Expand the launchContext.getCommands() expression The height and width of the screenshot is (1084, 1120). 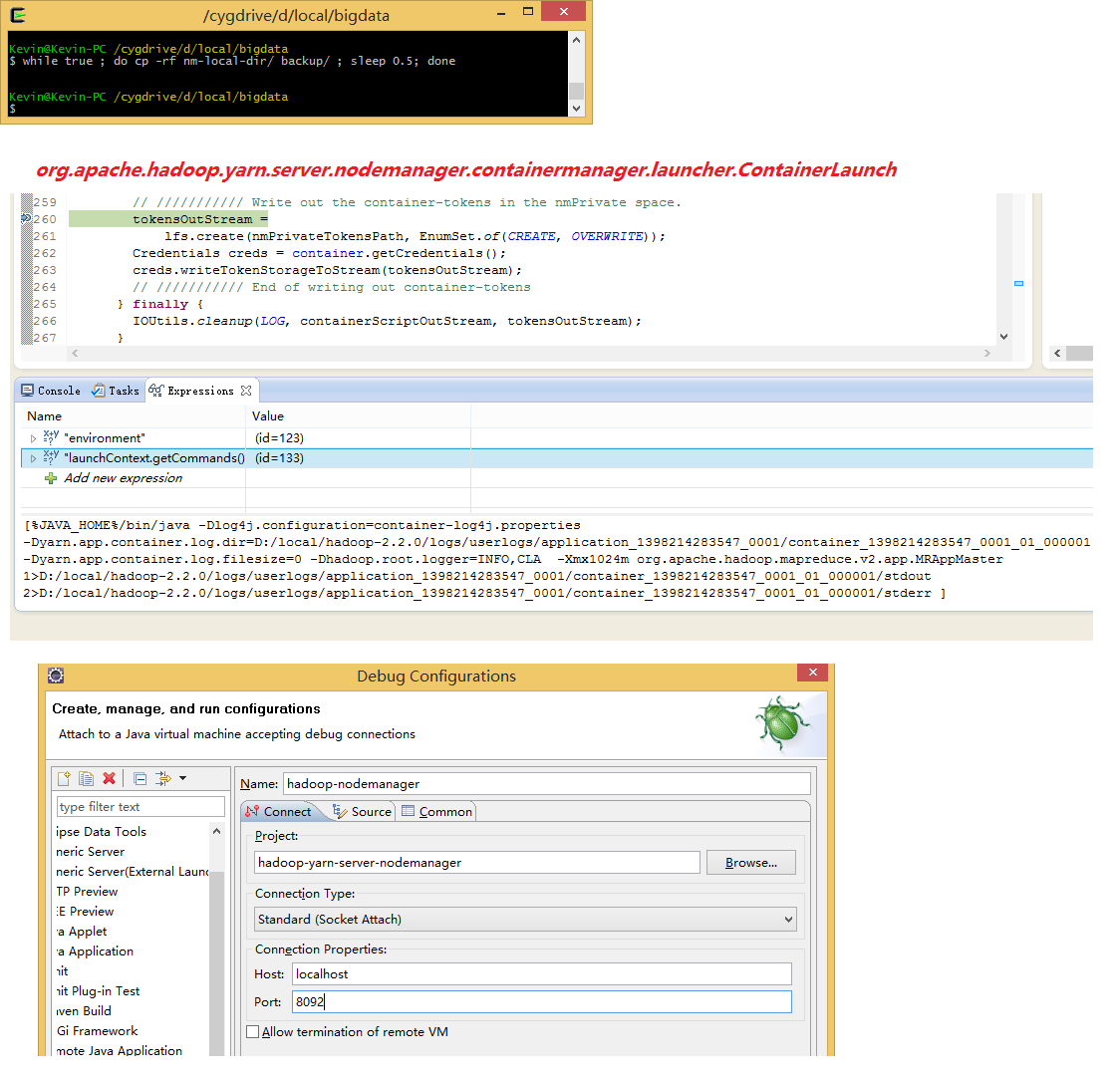click(x=33, y=458)
